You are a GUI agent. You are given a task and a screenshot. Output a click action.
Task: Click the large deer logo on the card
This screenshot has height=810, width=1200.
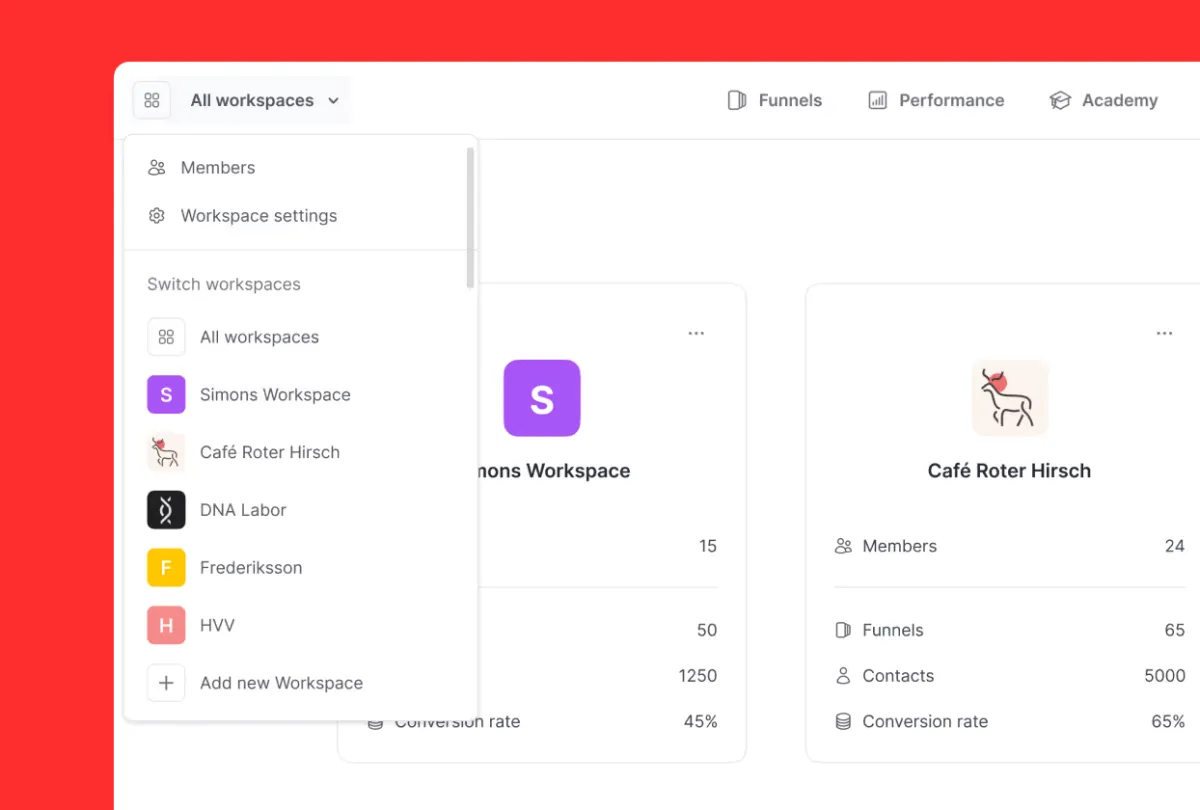[1010, 398]
